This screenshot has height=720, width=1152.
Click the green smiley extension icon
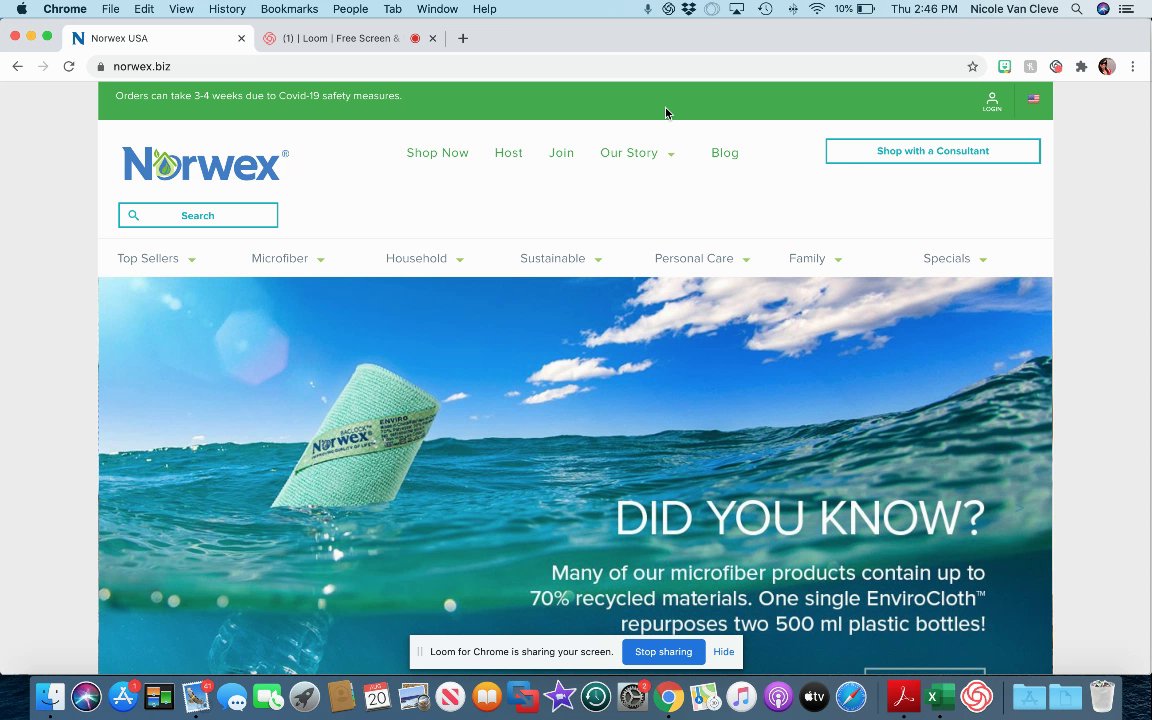pyautogui.click(x=1004, y=67)
